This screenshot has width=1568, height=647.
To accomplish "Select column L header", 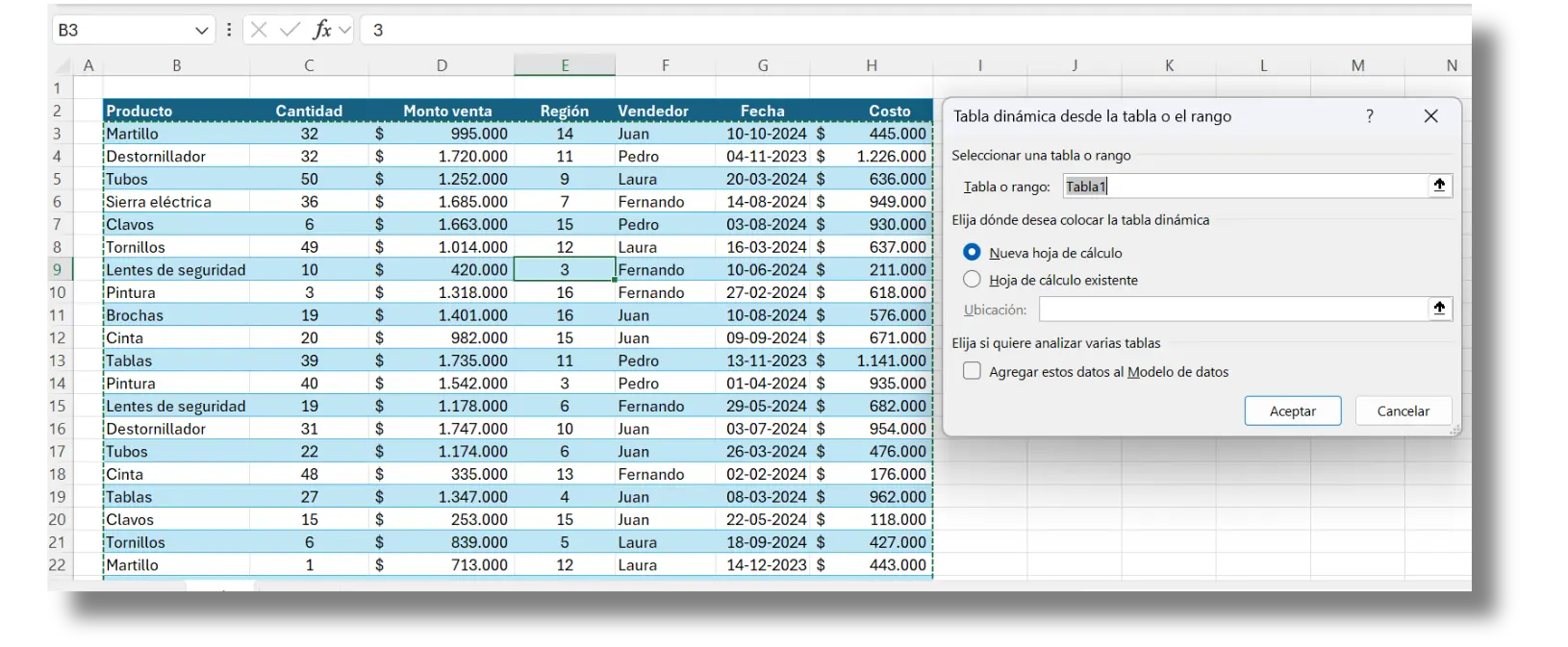I will [x=1263, y=65].
